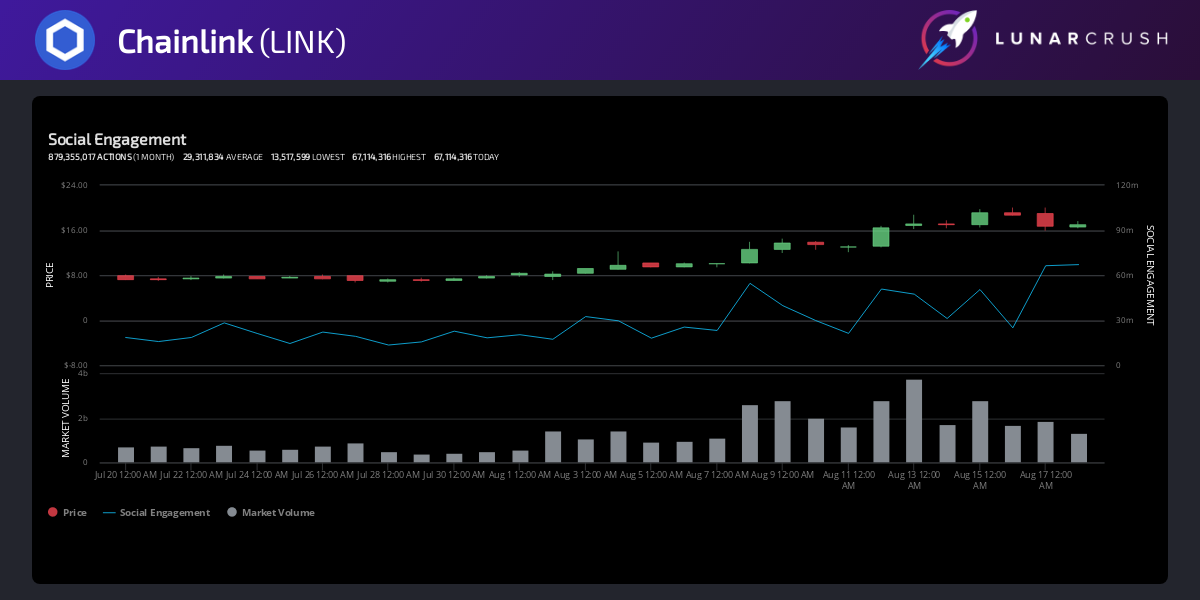
Task: Click the Jul 24 12:00 AM date label
Action: (257, 473)
